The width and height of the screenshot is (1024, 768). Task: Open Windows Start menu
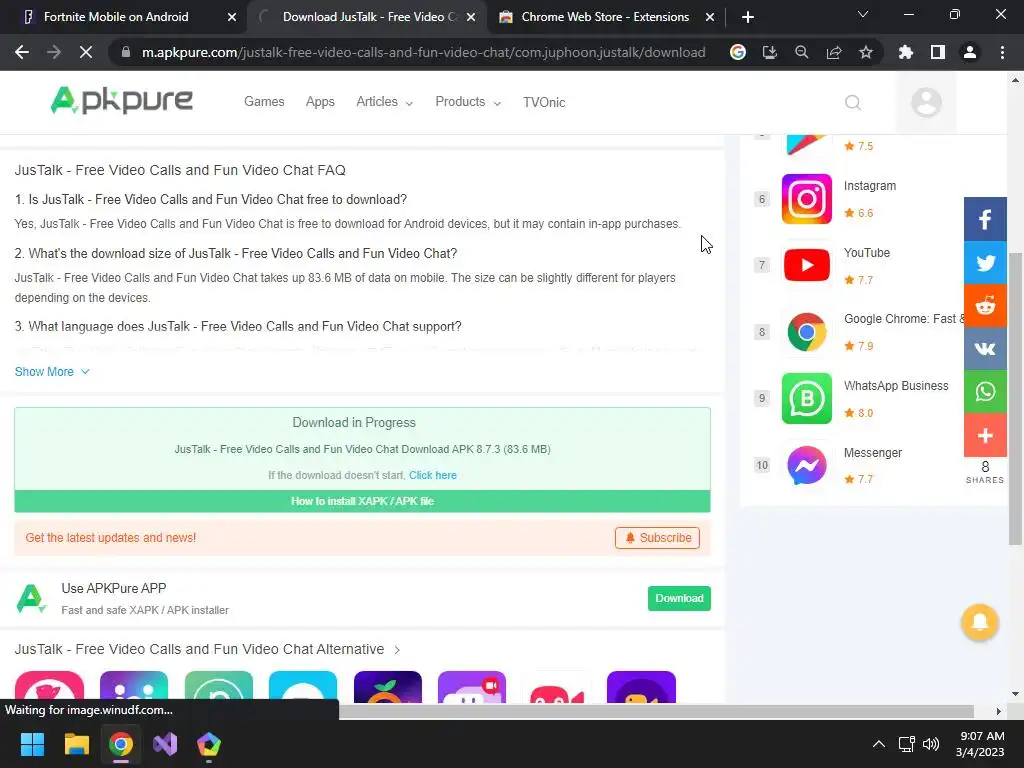[x=32, y=744]
